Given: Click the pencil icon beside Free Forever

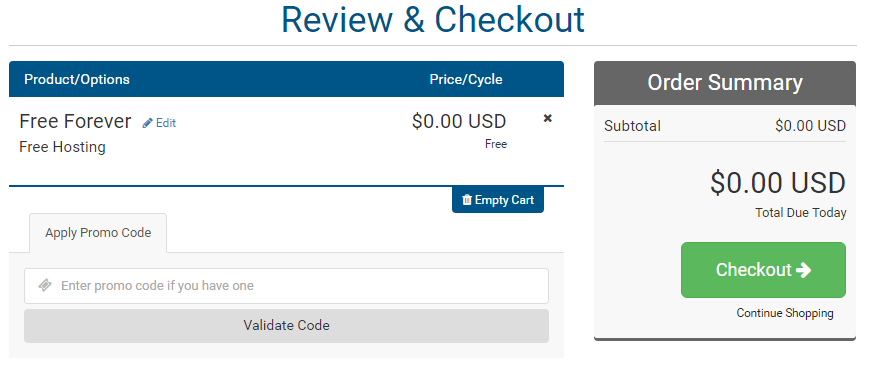Looking at the screenshot, I should click(148, 123).
